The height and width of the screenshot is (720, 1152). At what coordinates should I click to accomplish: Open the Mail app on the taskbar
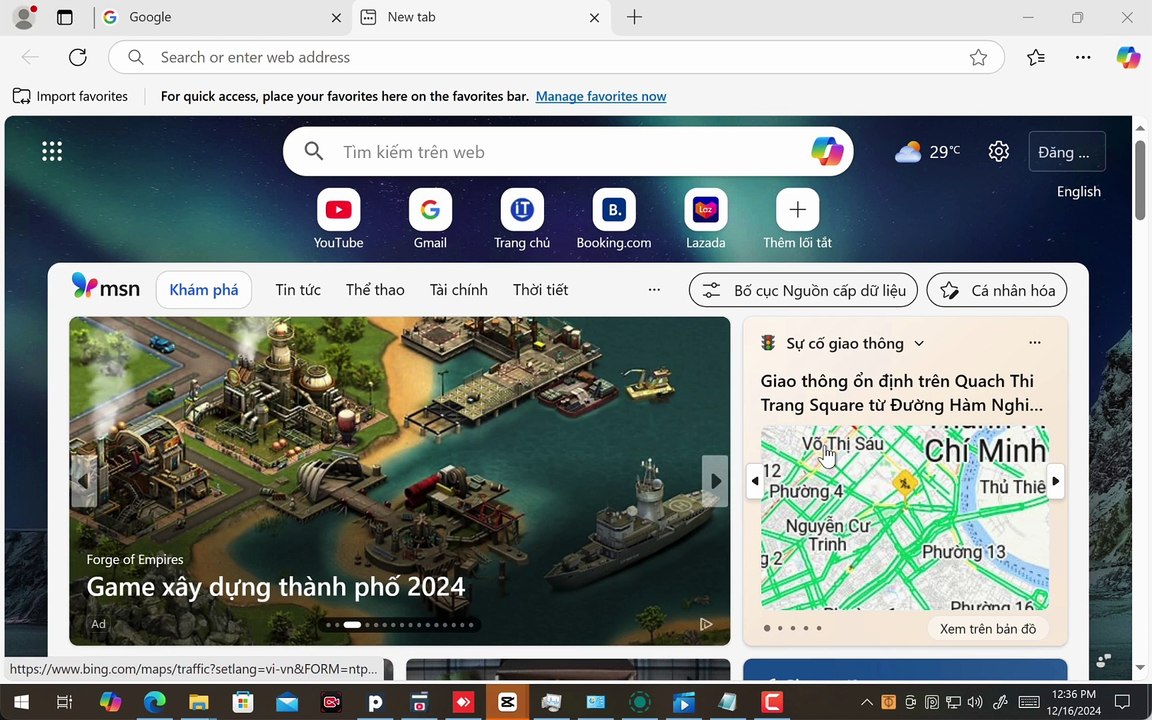pyautogui.click(x=287, y=702)
